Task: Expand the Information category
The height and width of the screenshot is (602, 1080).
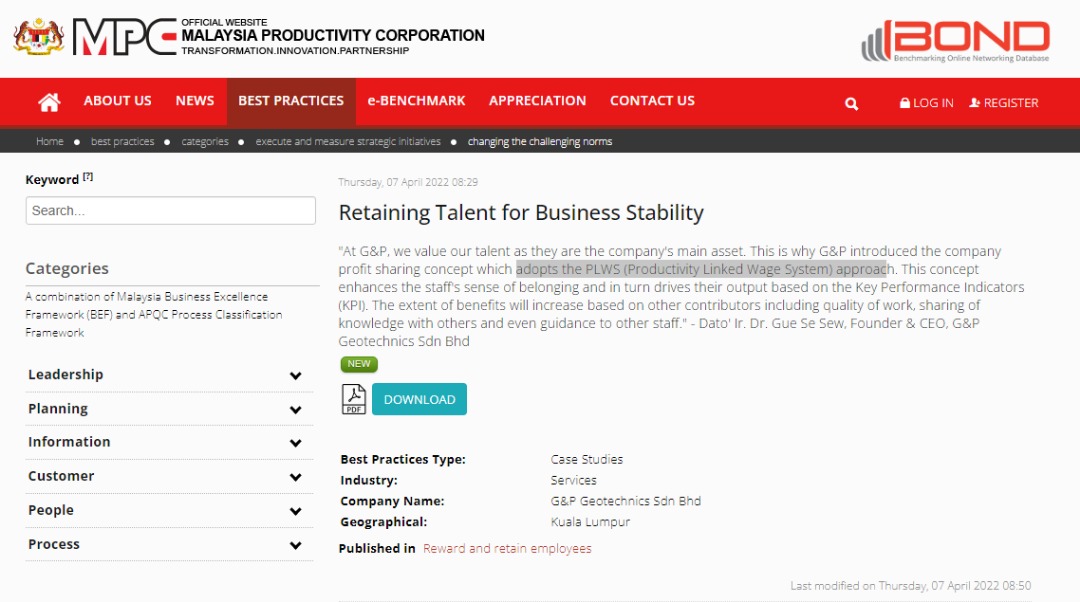Action: pyautogui.click(x=295, y=443)
